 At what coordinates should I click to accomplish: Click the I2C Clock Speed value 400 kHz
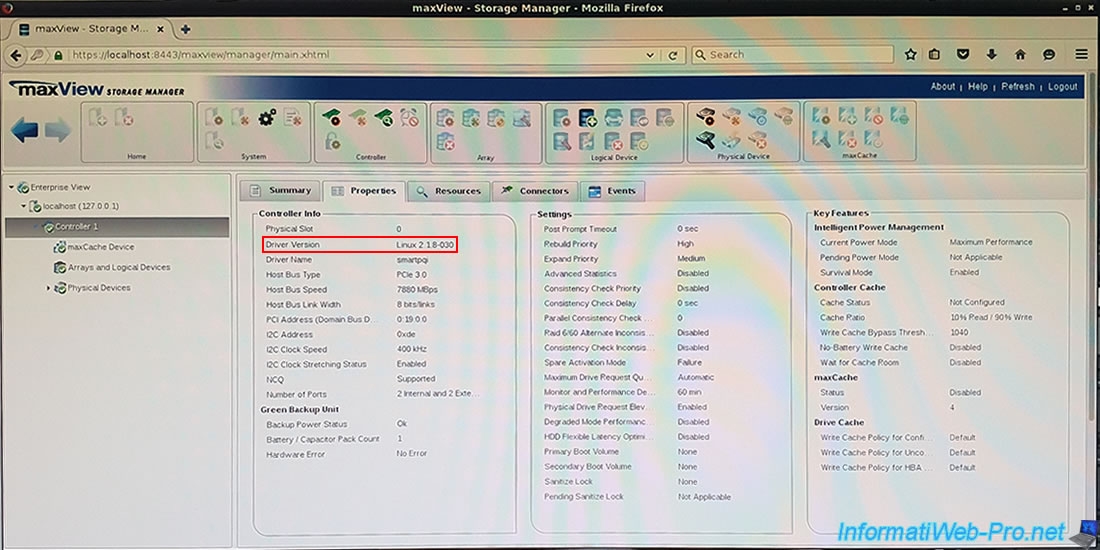pyautogui.click(x=411, y=349)
